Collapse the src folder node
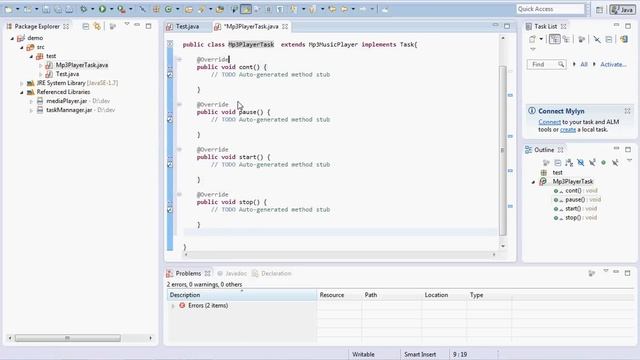This screenshot has width=640, height=360. pos(22,47)
